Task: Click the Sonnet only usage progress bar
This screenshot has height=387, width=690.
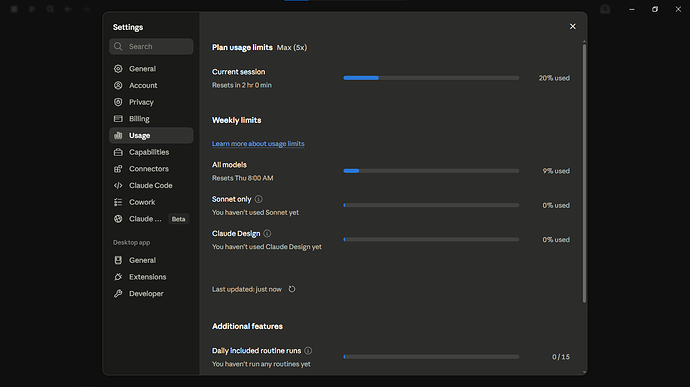Action: [x=431, y=205]
